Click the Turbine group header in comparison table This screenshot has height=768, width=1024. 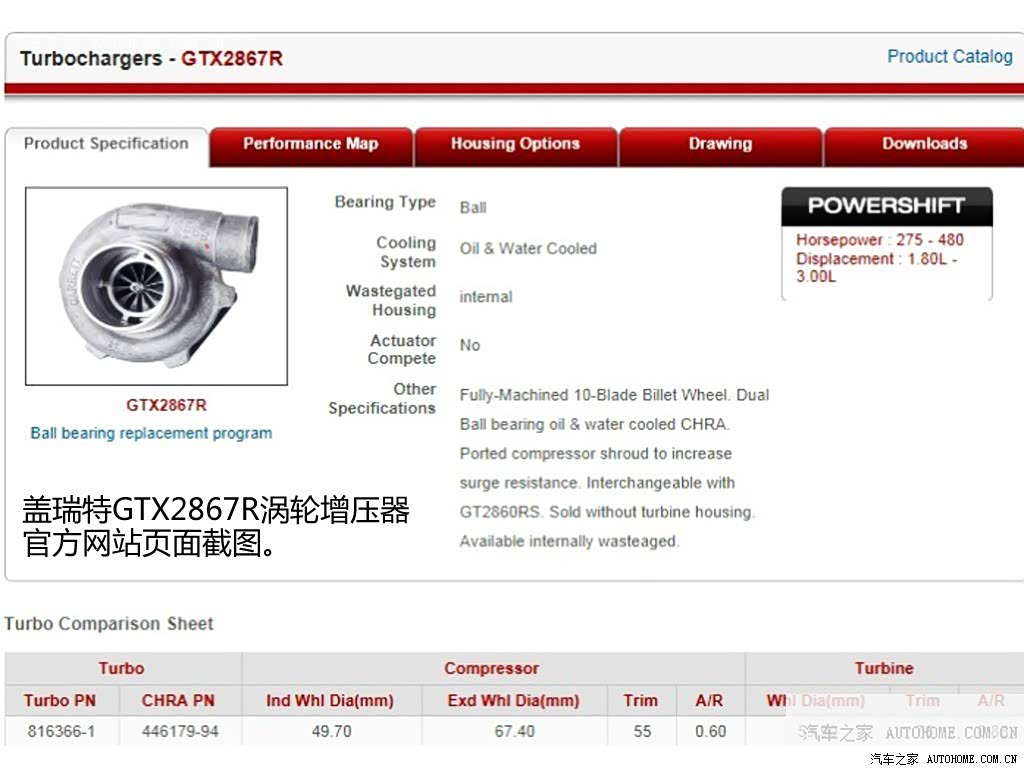884,668
